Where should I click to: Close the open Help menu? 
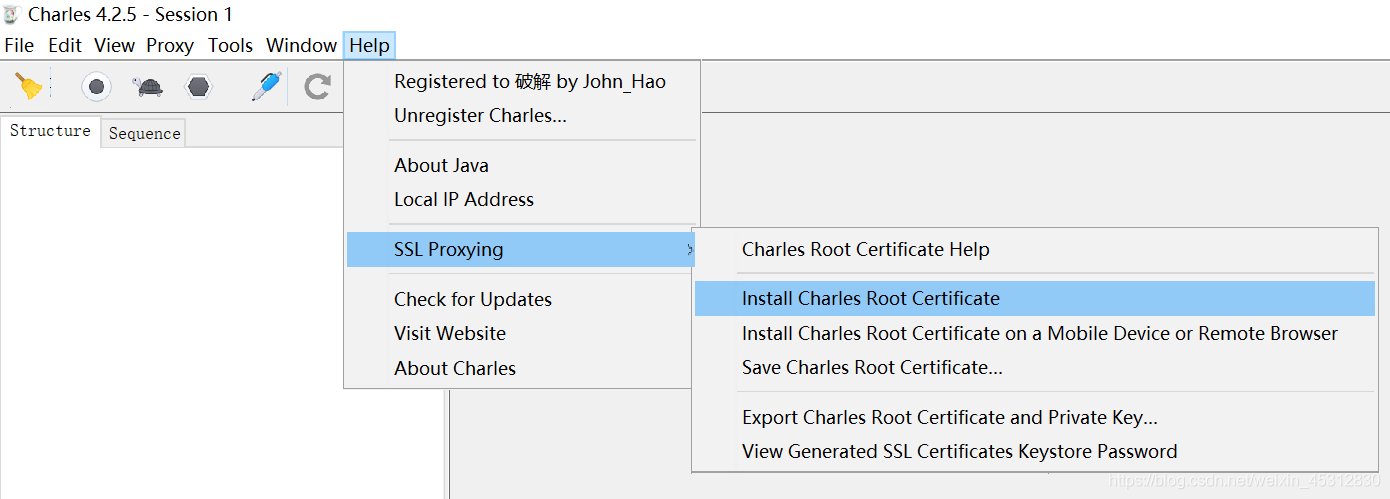(370, 45)
